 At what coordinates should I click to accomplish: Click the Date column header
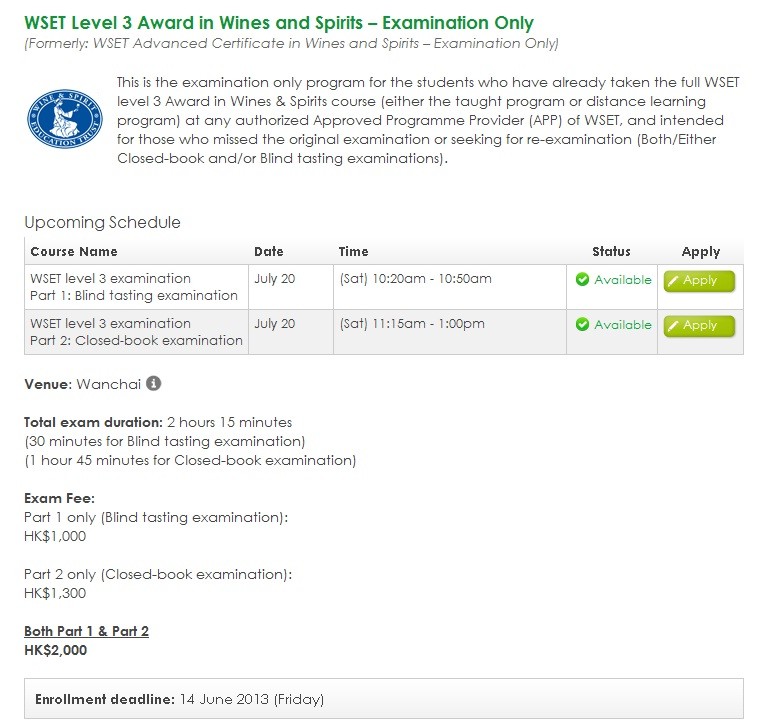click(x=269, y=251)
